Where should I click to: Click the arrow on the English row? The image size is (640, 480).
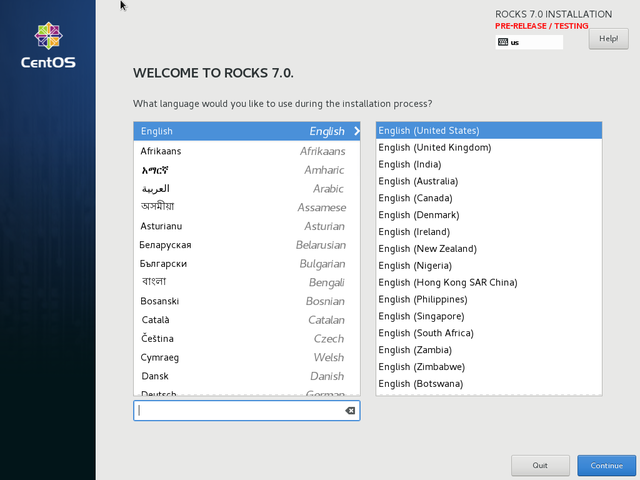tap(357, 131)
